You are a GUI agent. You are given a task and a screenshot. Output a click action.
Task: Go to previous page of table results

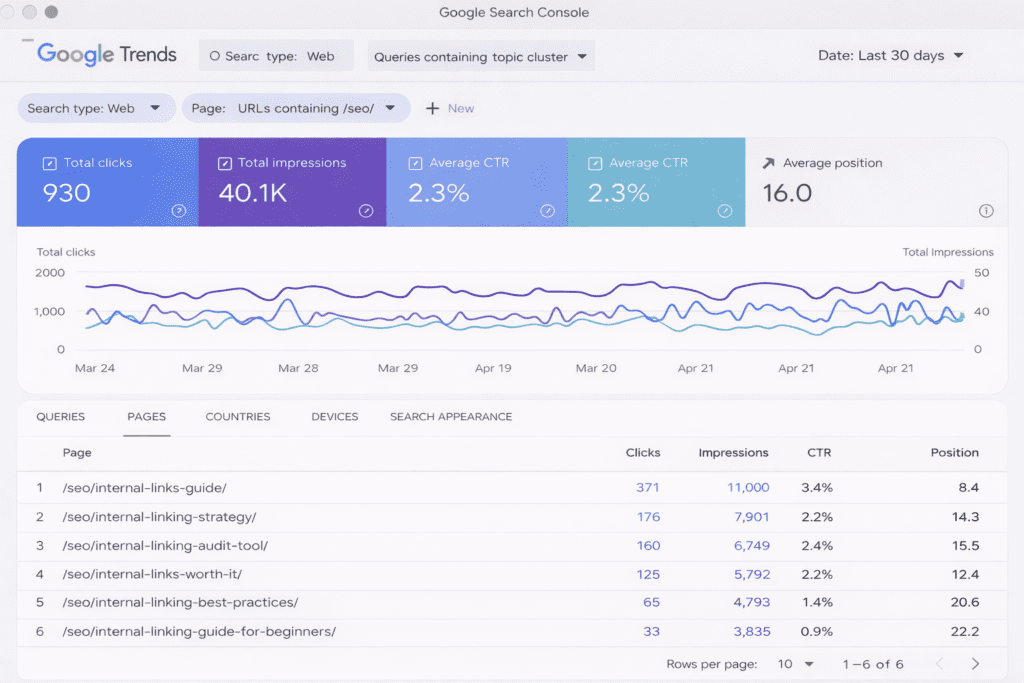pyautogui.click(x=939, y=664)
